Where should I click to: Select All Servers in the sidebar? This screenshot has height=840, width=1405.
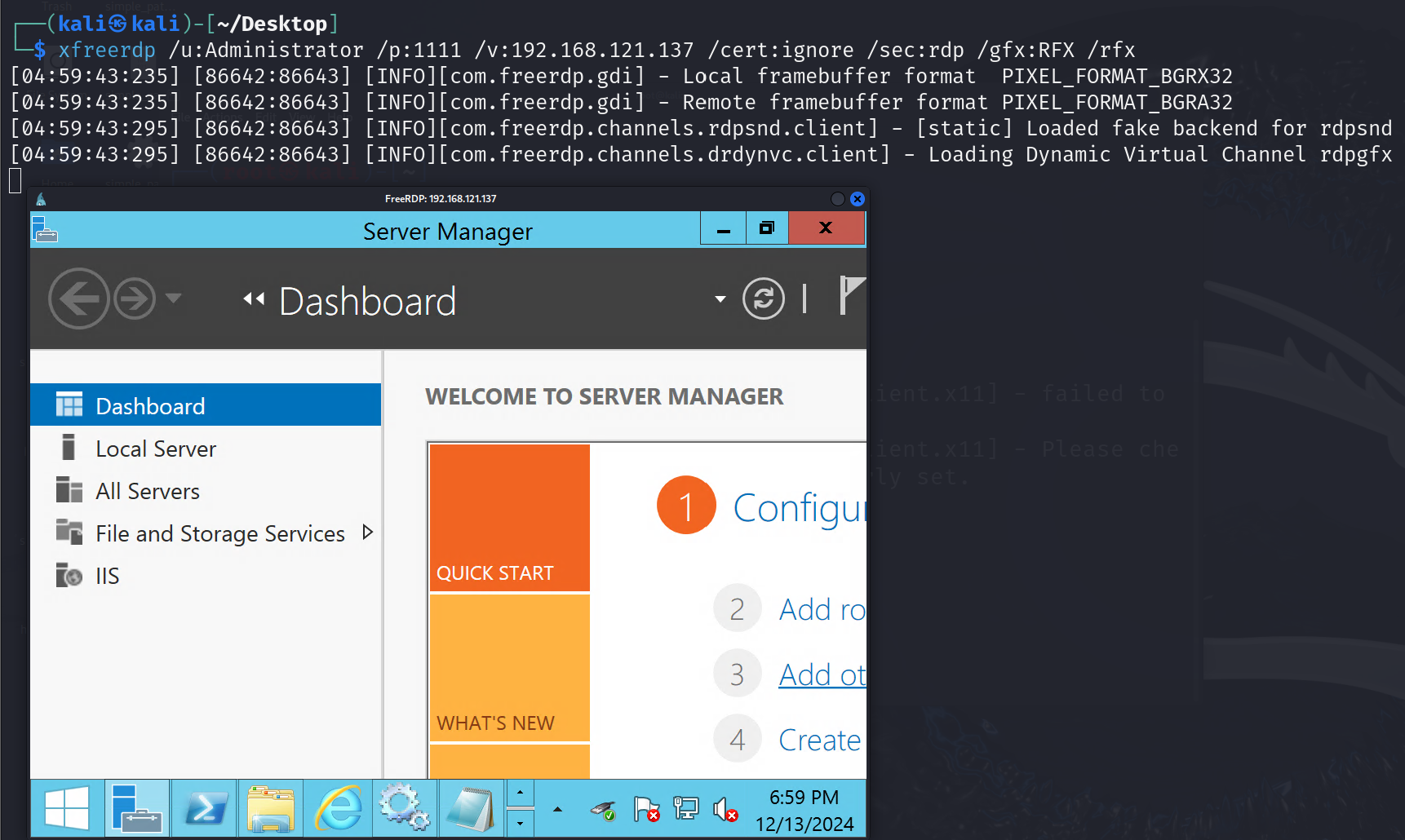206,490
